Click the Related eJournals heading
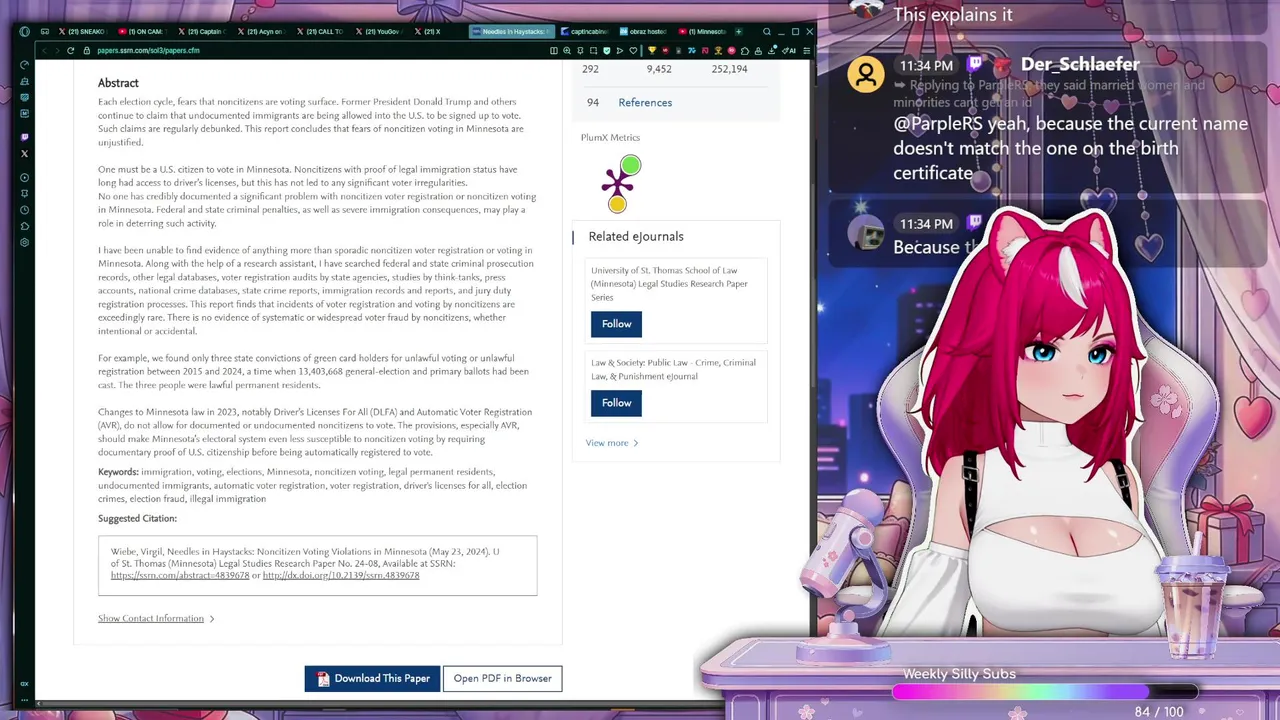Image resolution: width=1280 pixels, height=720 pixels. click(x=636, y=237)
